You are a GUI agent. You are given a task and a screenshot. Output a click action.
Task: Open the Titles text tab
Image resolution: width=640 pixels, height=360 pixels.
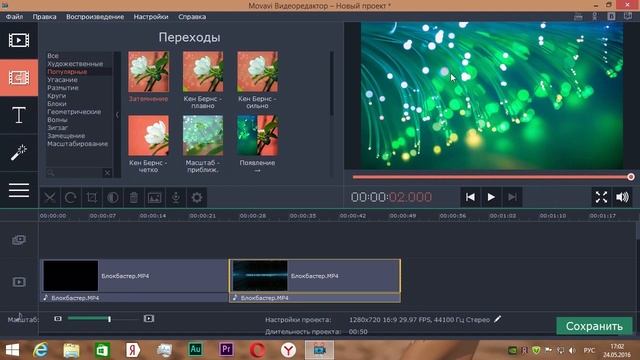click(19, 115)
